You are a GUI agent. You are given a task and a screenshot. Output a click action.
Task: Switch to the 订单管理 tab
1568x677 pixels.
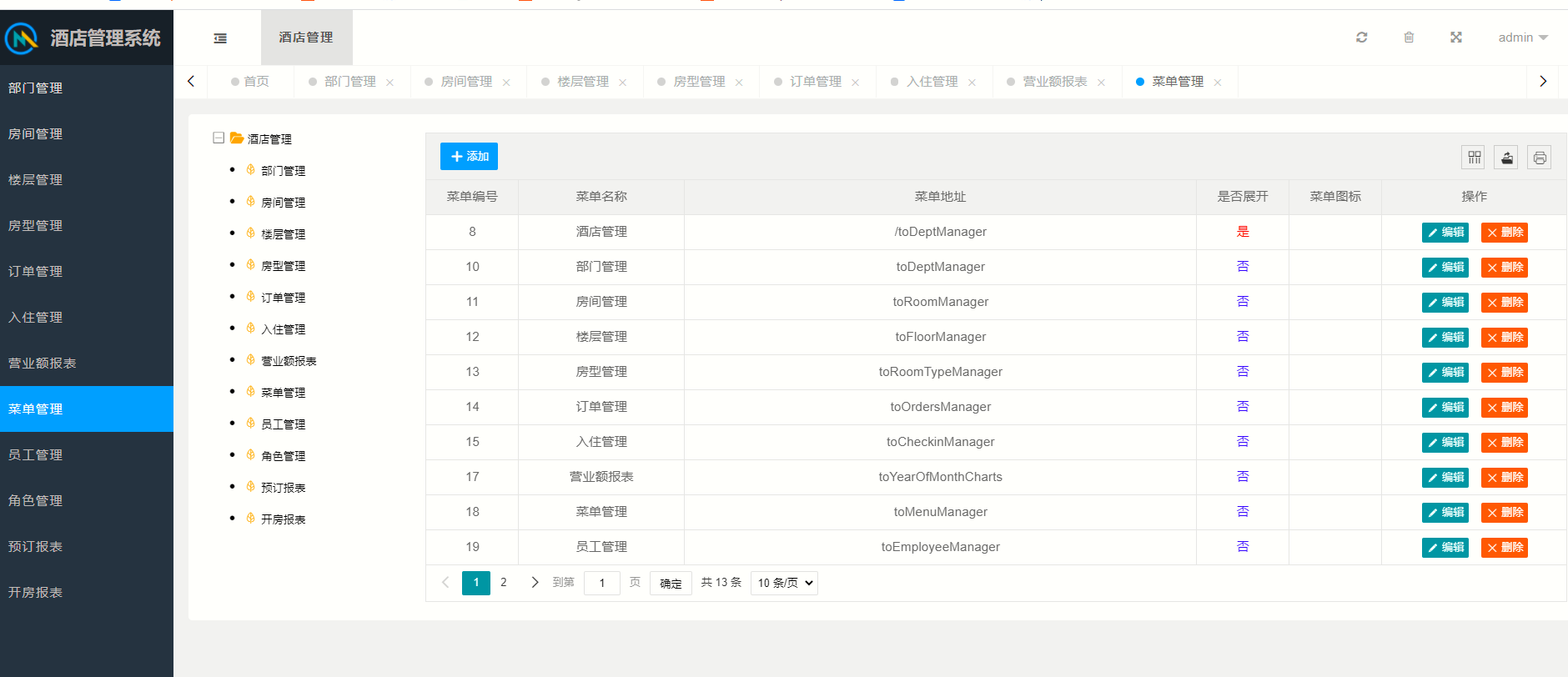[x=816, y=82]
